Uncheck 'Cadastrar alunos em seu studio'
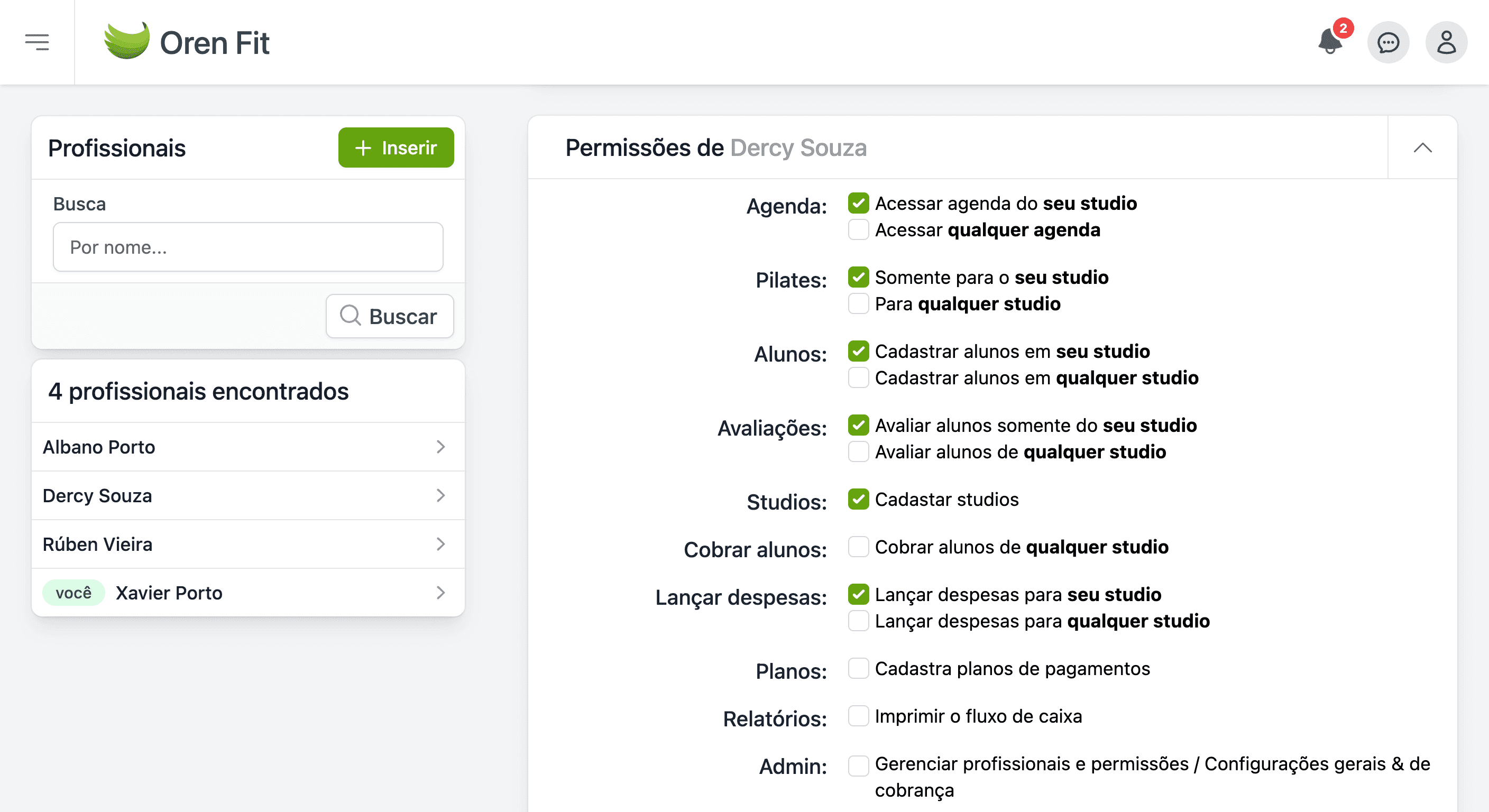 coord(858,352)
